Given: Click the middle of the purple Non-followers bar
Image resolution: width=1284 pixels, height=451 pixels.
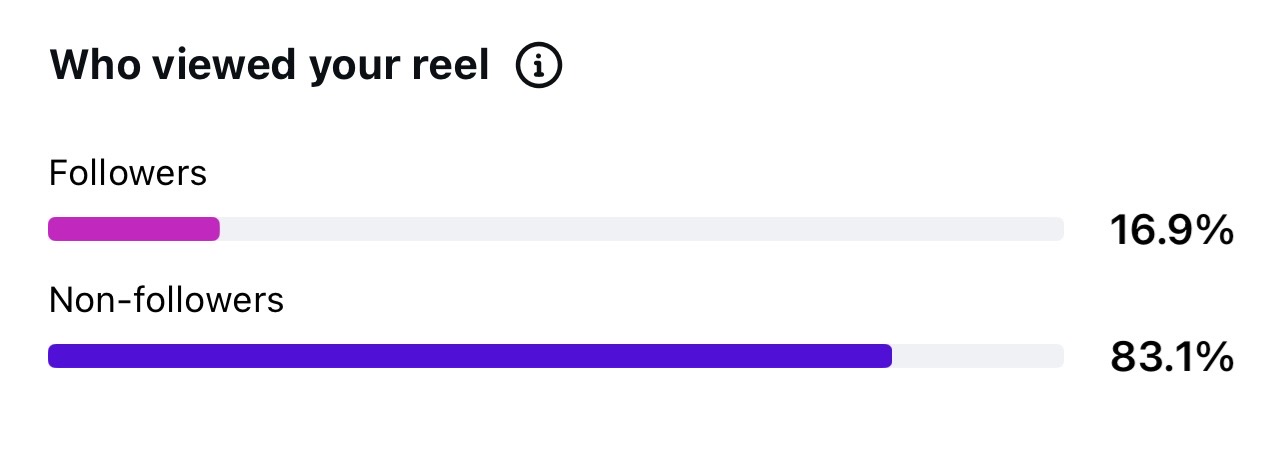Looking at the screenshot, I should [x=470, y=356].
